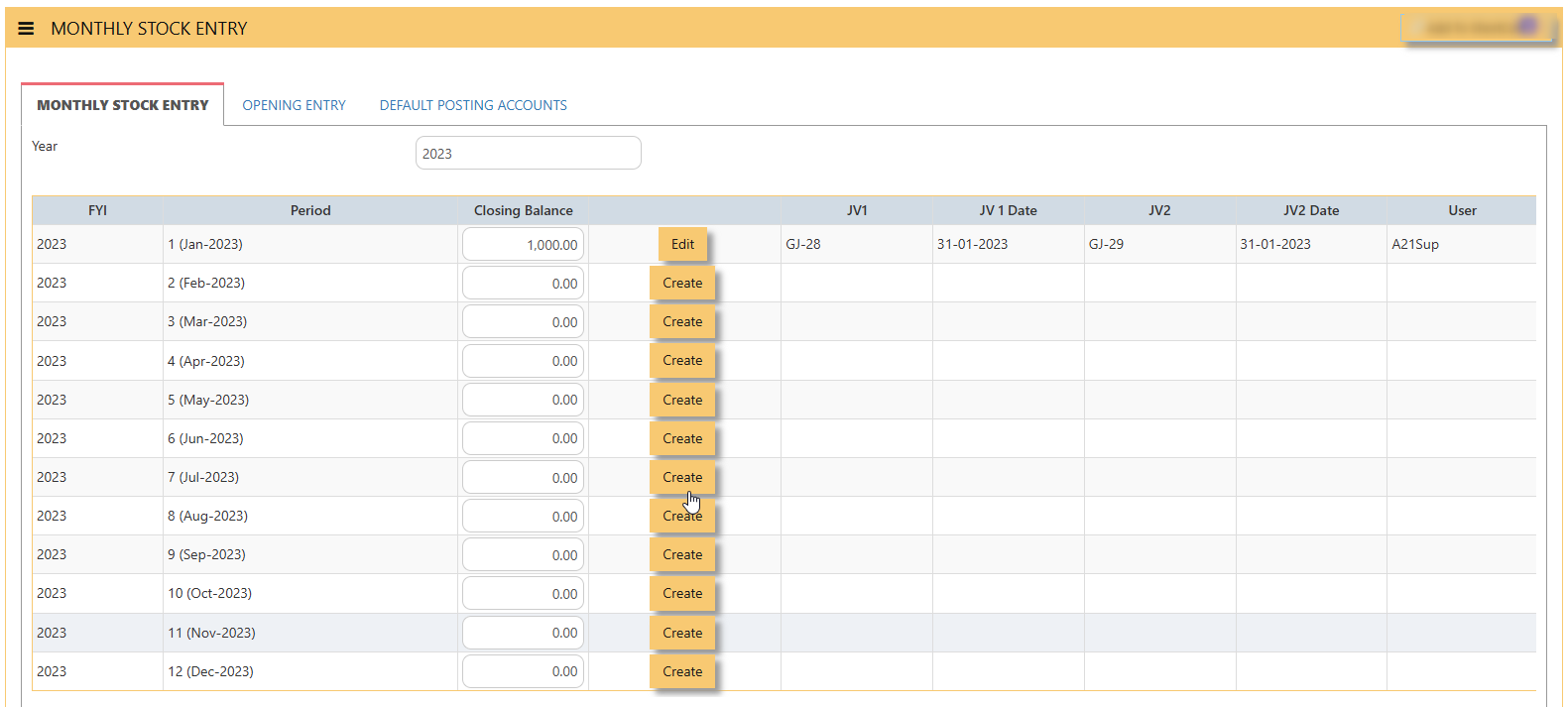
Task: Focus the Jan-2023 closing balance field
Action: (523, 244)
